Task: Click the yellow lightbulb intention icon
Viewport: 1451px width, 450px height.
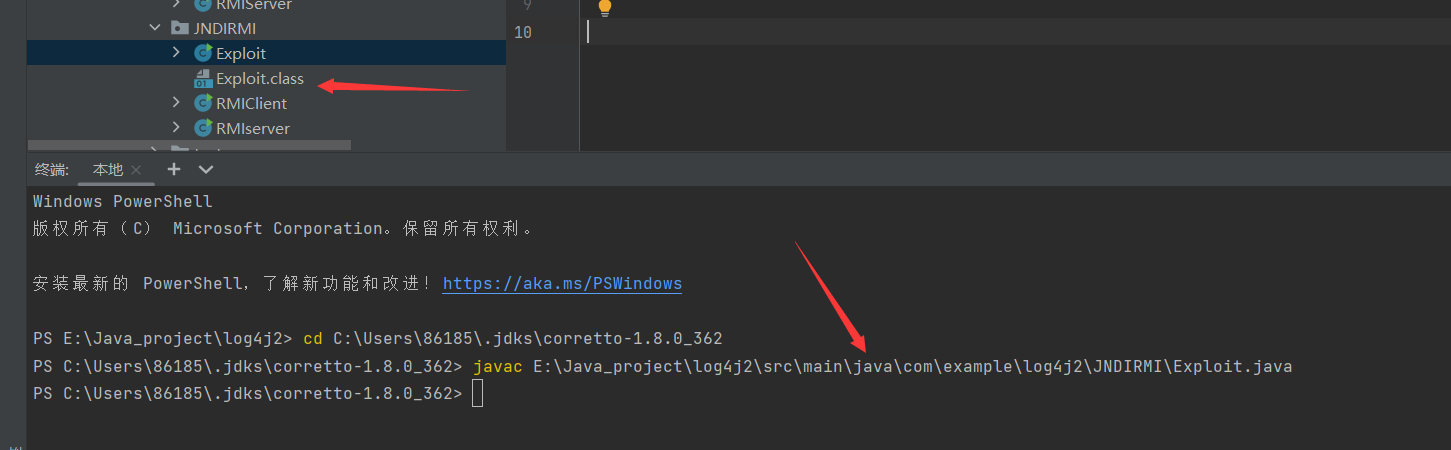Action: click(x=604, y=7)
